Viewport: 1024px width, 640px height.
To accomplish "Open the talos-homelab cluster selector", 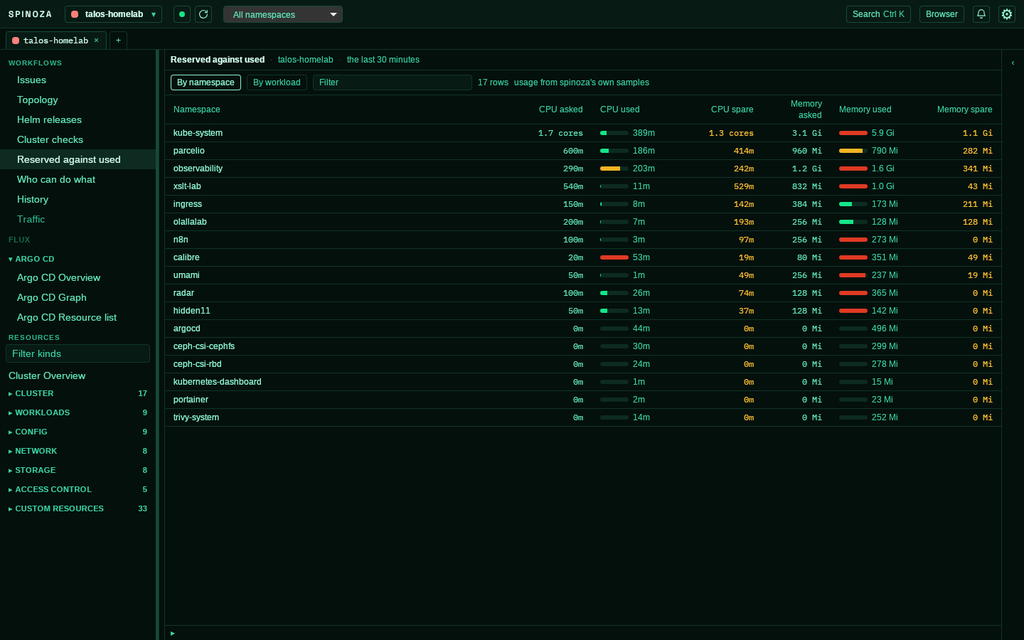I will (113, 14).
